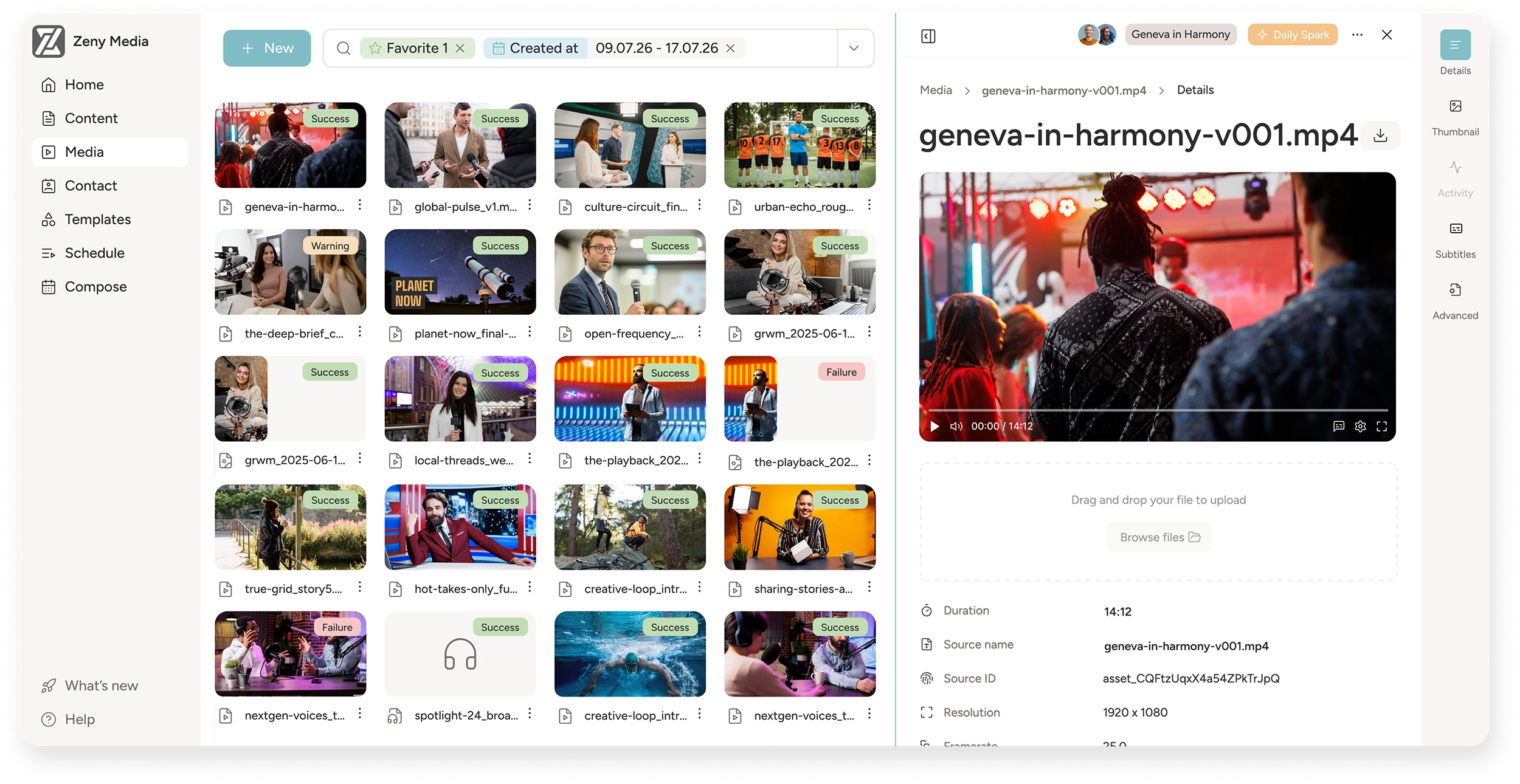This screenshot has width=1520, height=784.
Task: Switch to the Activity tab
Action: (1456, 179)
